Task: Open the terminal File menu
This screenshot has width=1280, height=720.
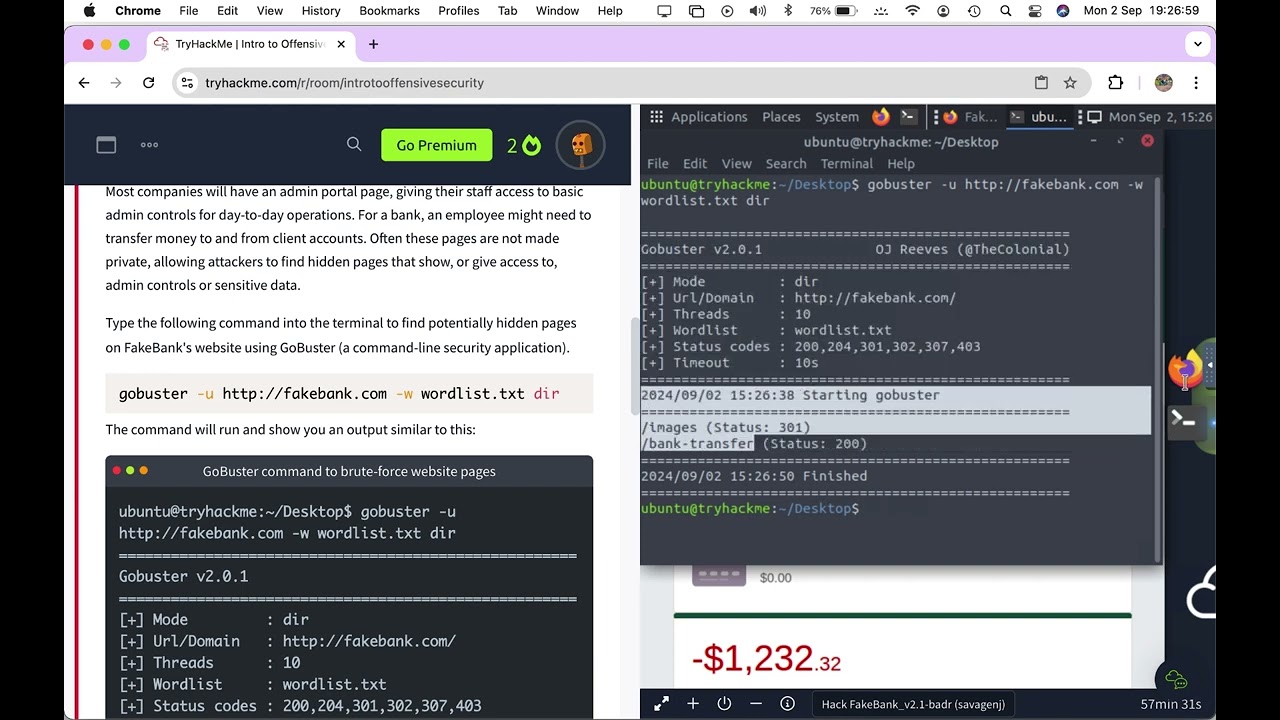Action: coord(658,164)
